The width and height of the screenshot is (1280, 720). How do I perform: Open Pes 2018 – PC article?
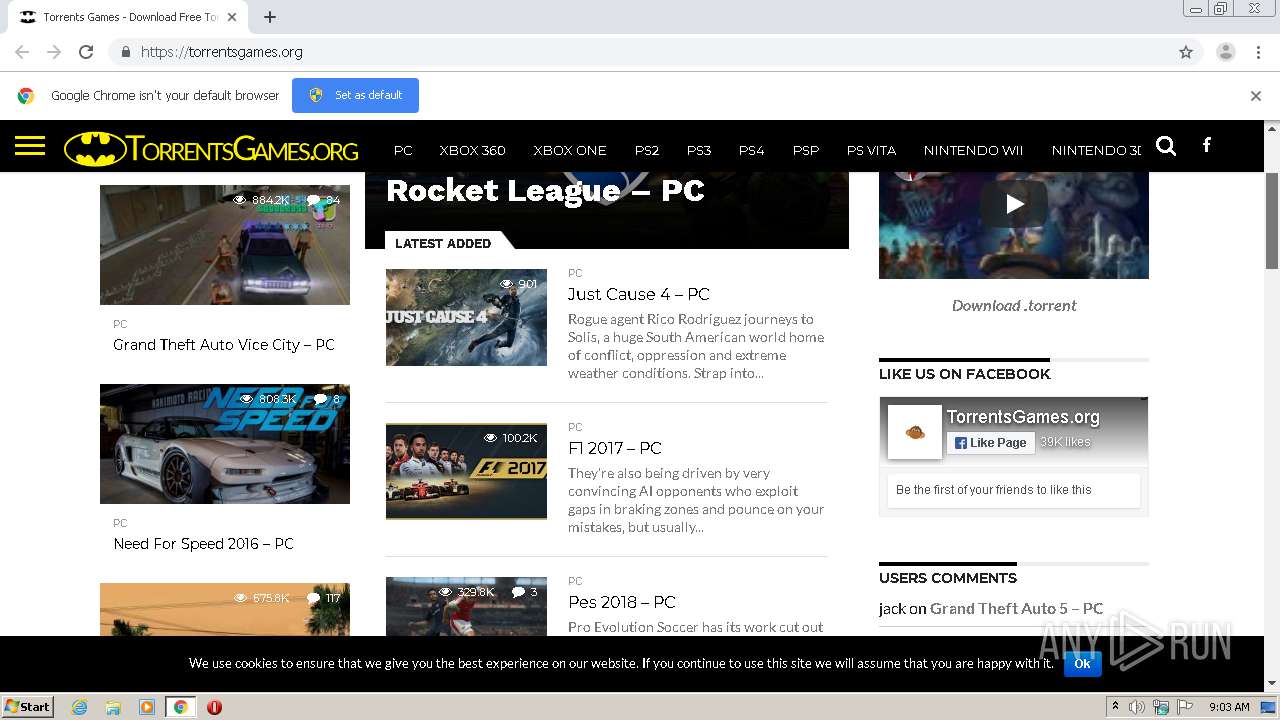(x=622, y=602)
